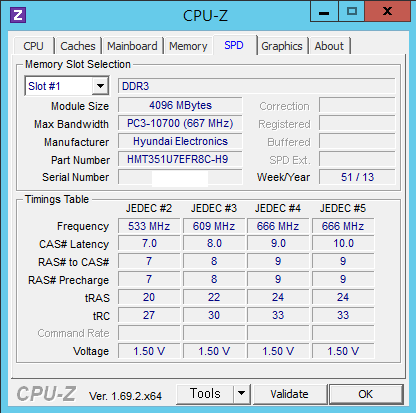Select the 609 MHz frequency cell

[214, 226]
